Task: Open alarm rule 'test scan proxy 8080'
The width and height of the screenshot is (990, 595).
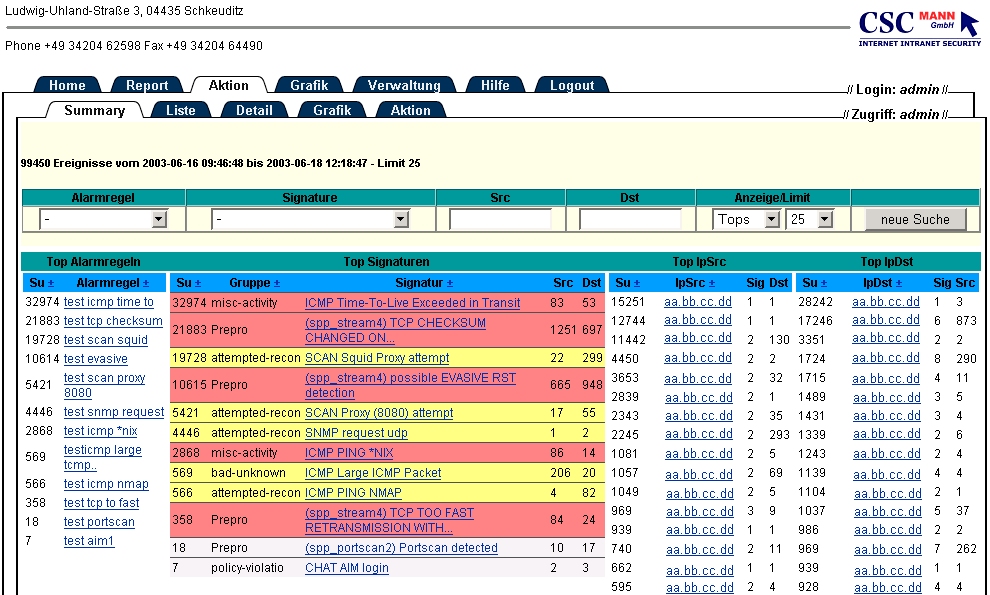Action: click(104, 385)
